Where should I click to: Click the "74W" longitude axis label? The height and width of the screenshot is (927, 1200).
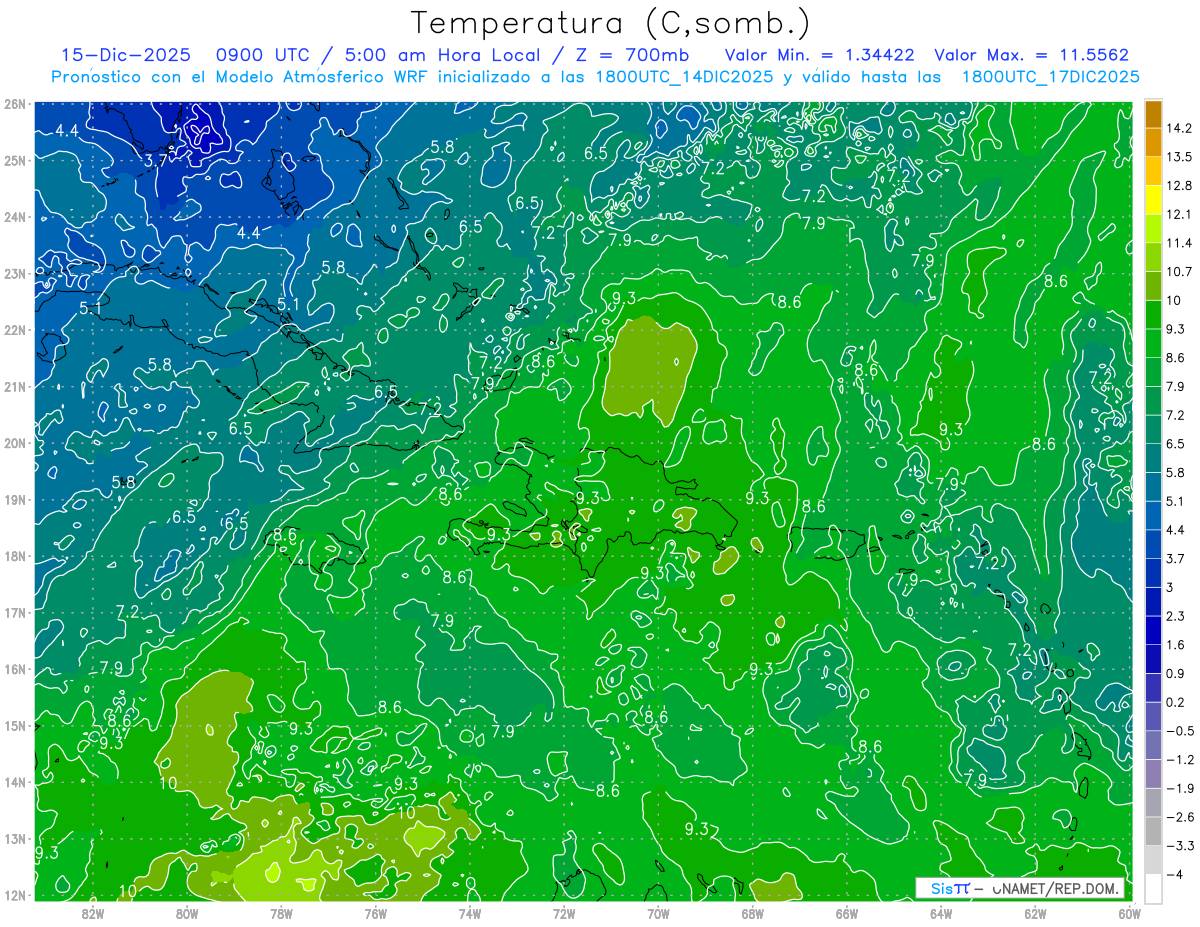(x=470, y=913)
